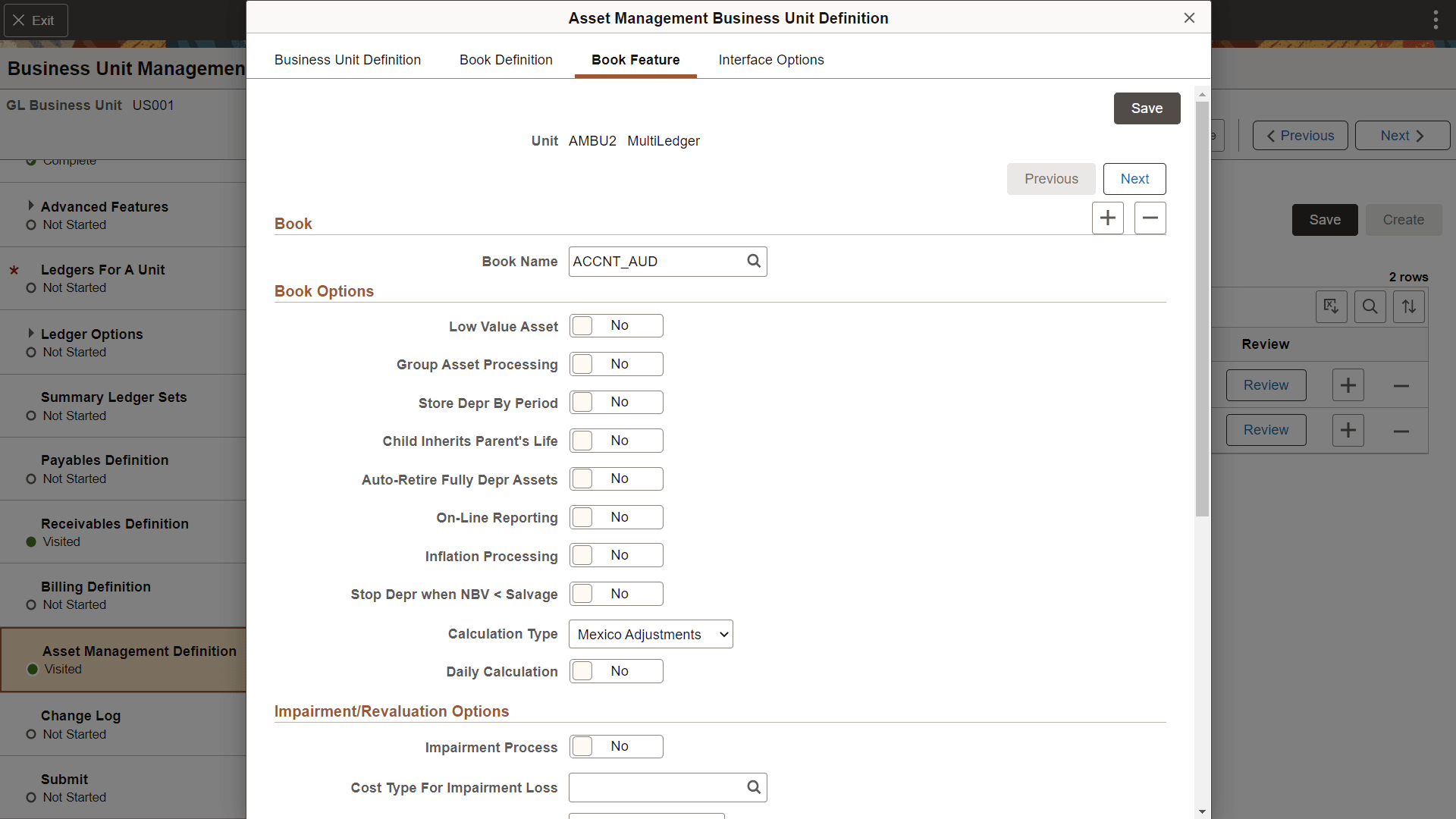Turn on the Impairment Process toggle
Screen dimensions: 1456x819
pyautogui.click(x=616, y=746)
